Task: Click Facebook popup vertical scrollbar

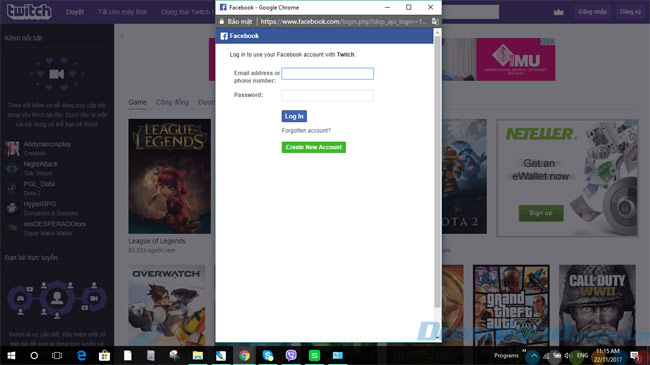Action: point(437,172)
